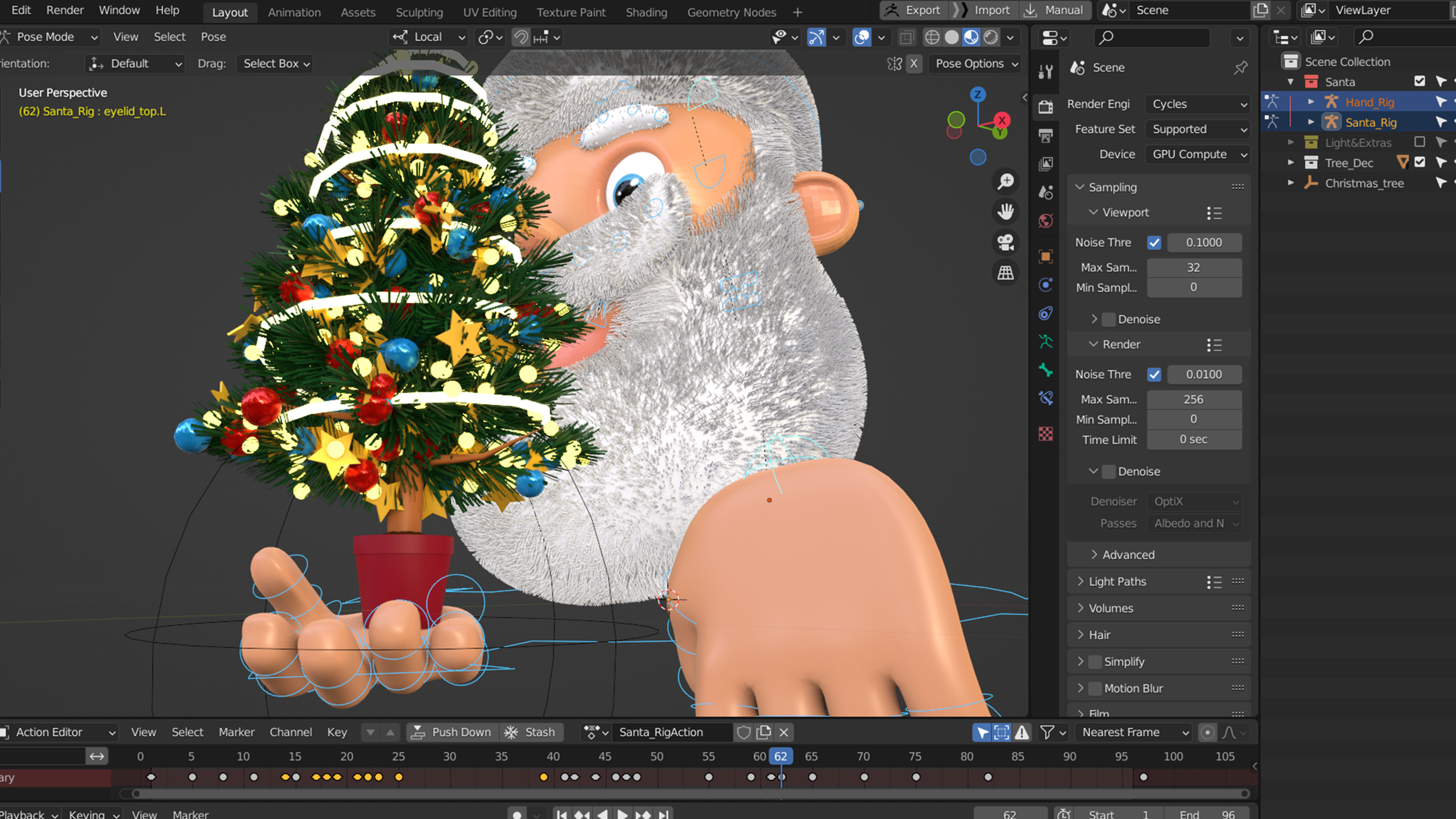Enable the Simplify checkbox
Viewport: 1456px width, 819px height.
coord(1095,662)
